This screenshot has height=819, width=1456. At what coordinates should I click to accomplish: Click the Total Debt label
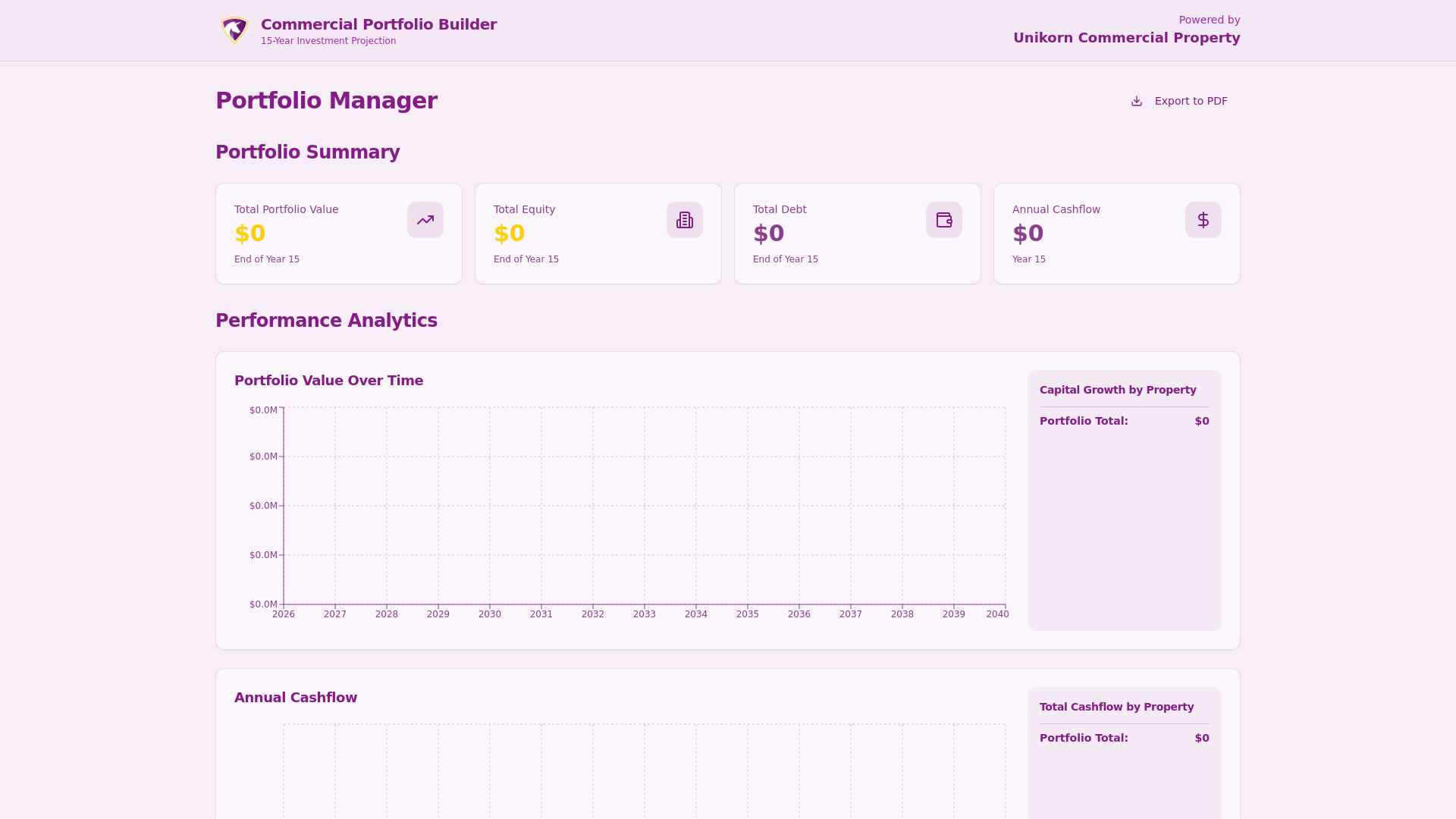point(780,209)
